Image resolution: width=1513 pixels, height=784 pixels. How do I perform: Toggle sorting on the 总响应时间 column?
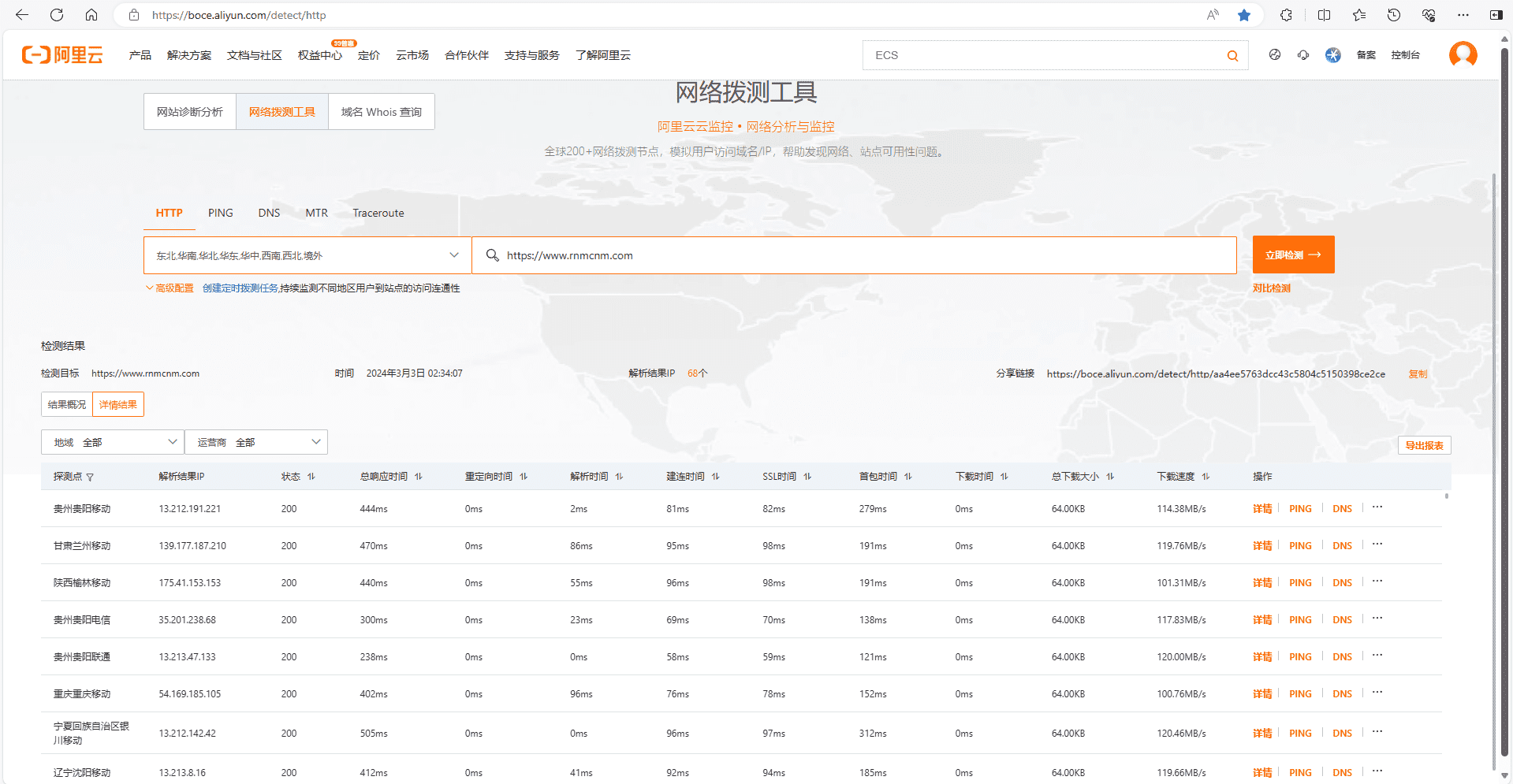click(x=419, y=476)
